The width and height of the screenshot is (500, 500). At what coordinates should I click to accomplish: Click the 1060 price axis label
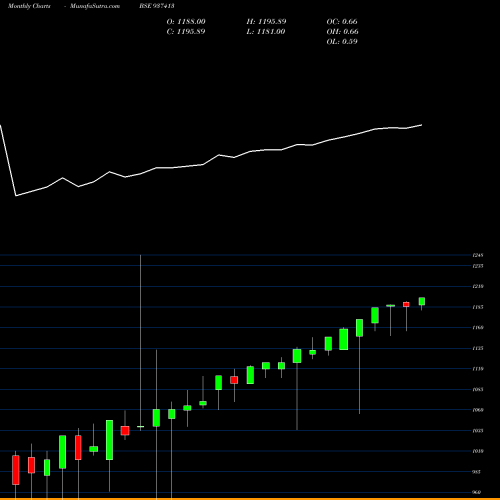click(478, 410)
